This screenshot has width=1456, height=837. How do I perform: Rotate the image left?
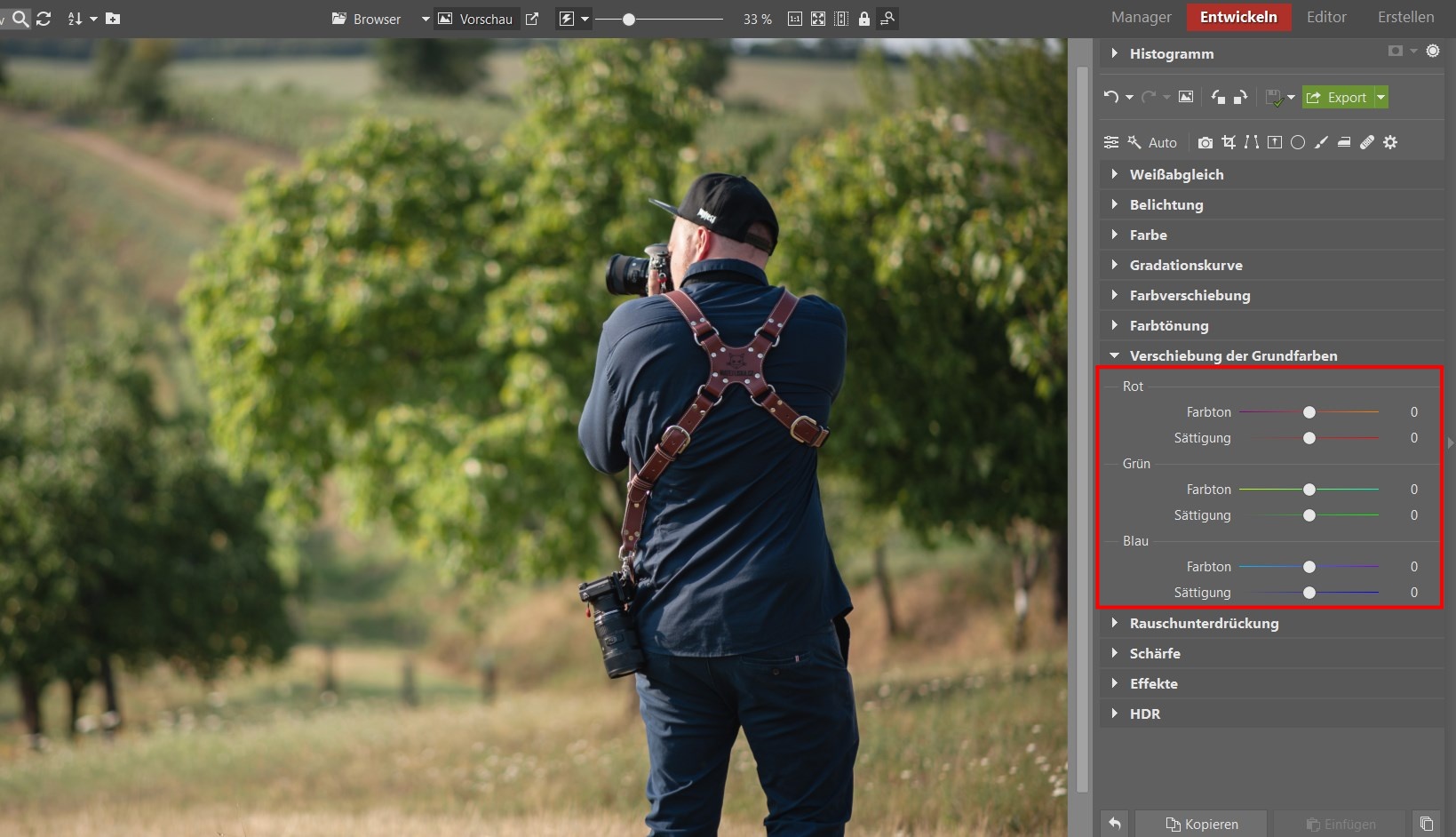[x=1218, y=97]
